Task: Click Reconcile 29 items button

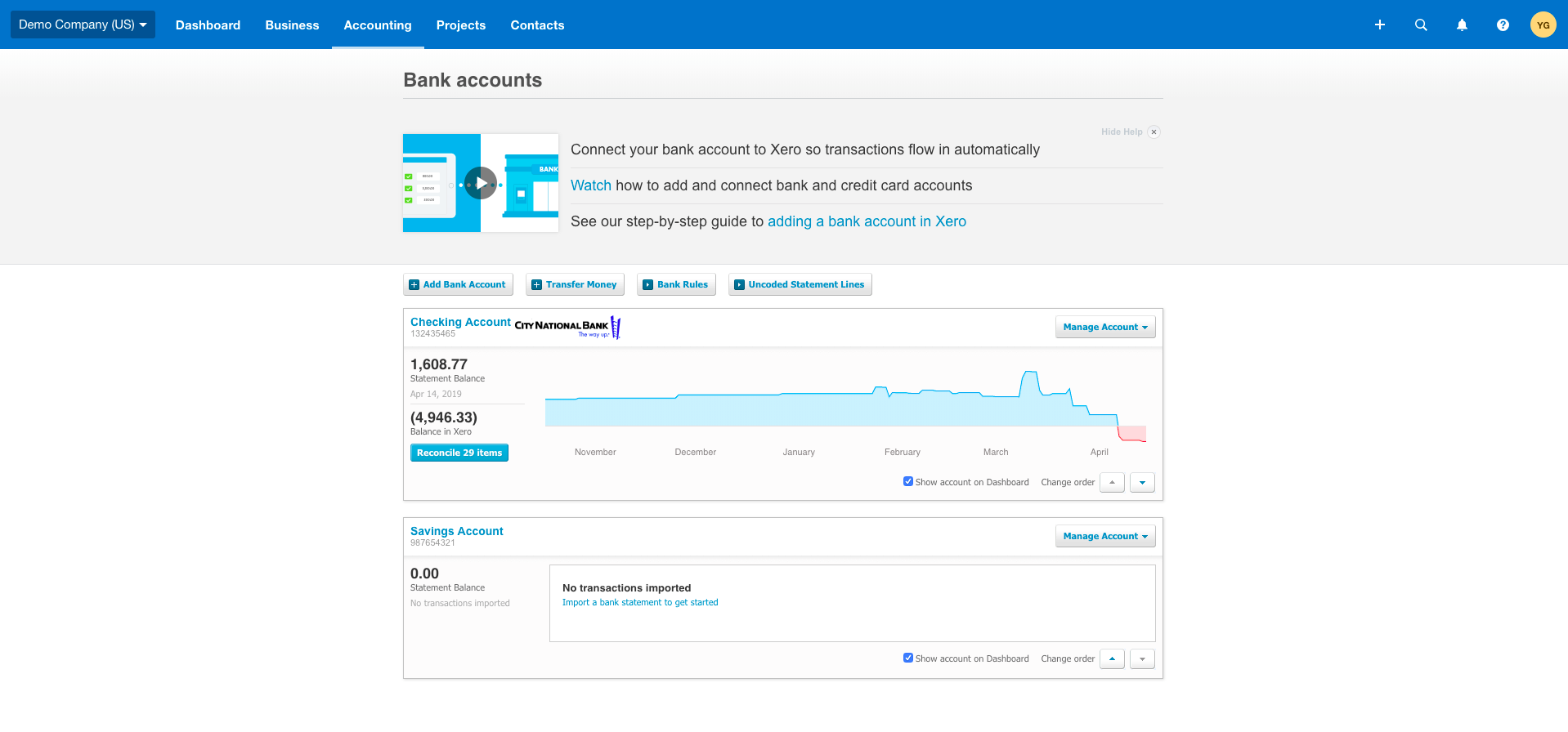Action: 459,453
